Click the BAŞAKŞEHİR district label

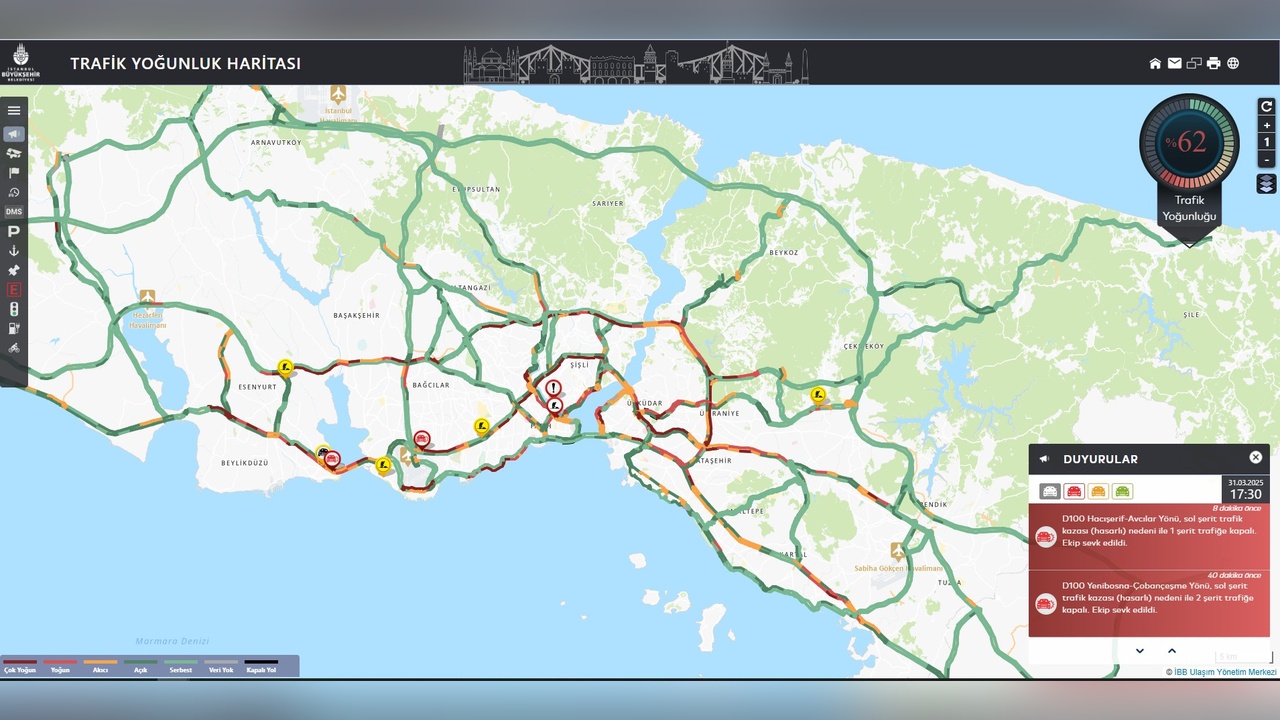tap(356, 315)
